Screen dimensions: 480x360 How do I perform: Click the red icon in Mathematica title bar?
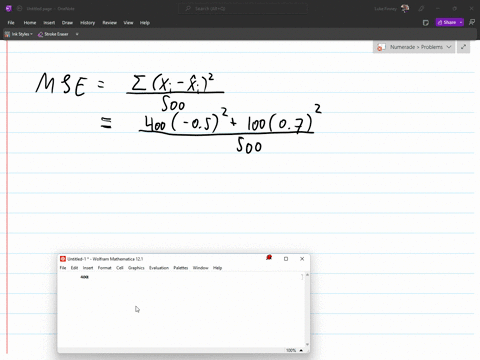269,257
